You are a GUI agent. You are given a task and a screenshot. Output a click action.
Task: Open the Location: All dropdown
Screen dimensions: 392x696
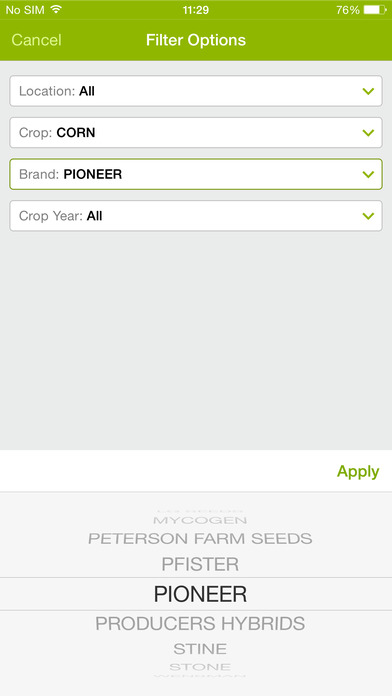(x=196, y=91)
